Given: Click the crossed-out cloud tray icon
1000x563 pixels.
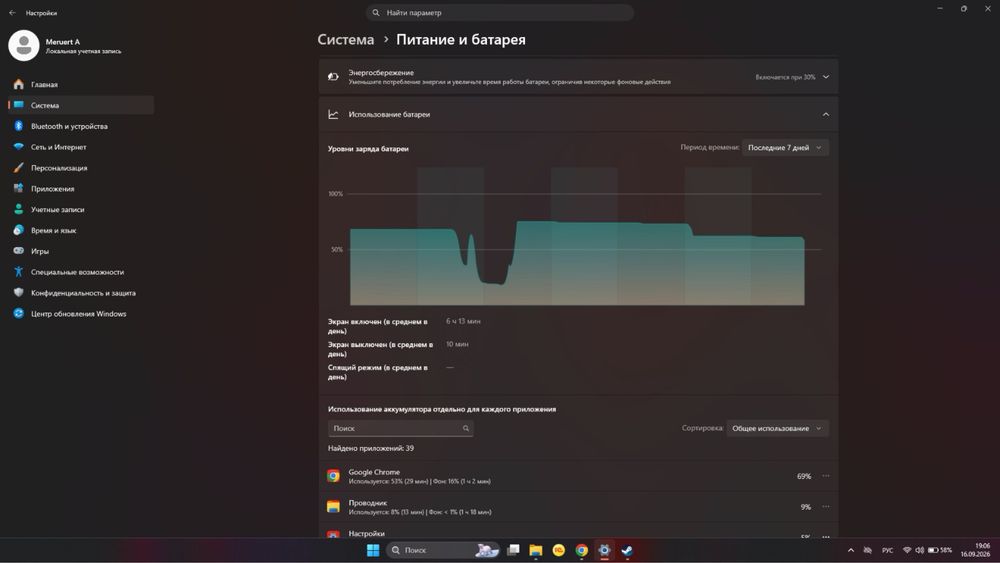Looking at the screenshot, I should point(867,550).
